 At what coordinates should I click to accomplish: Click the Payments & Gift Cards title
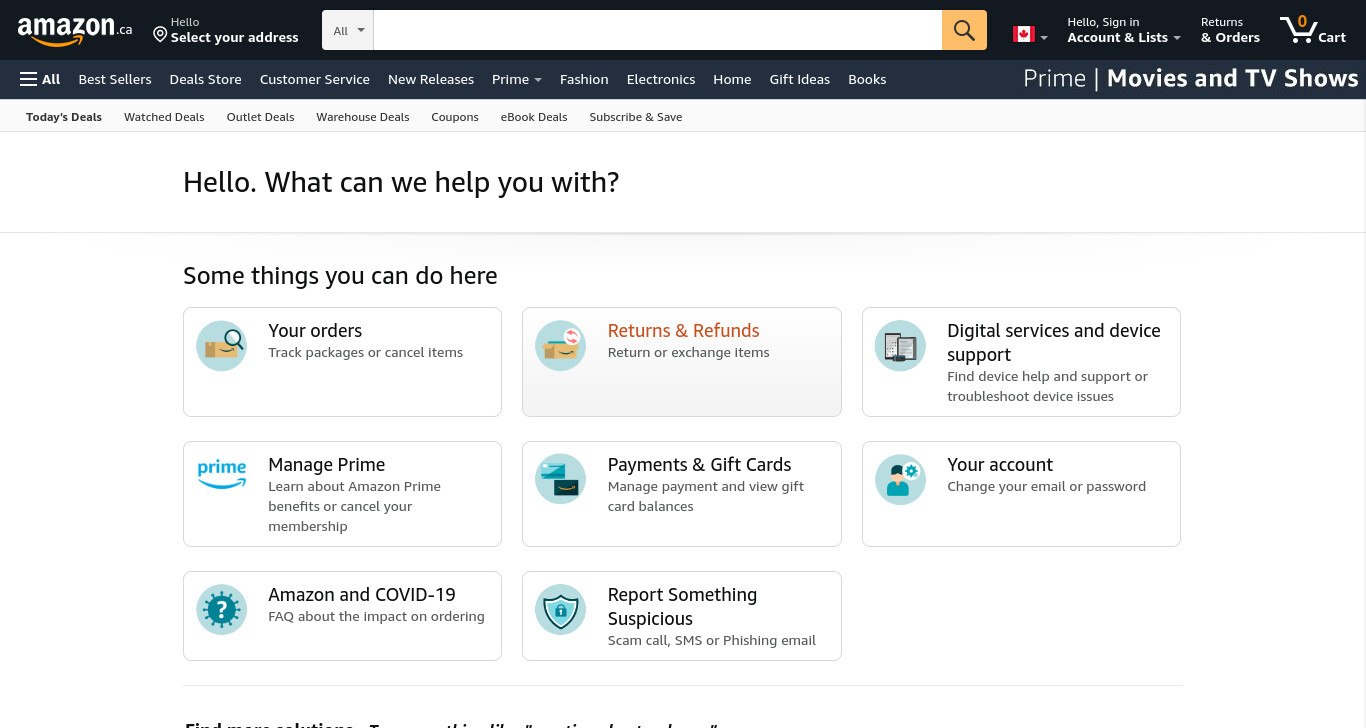(699, 465)
